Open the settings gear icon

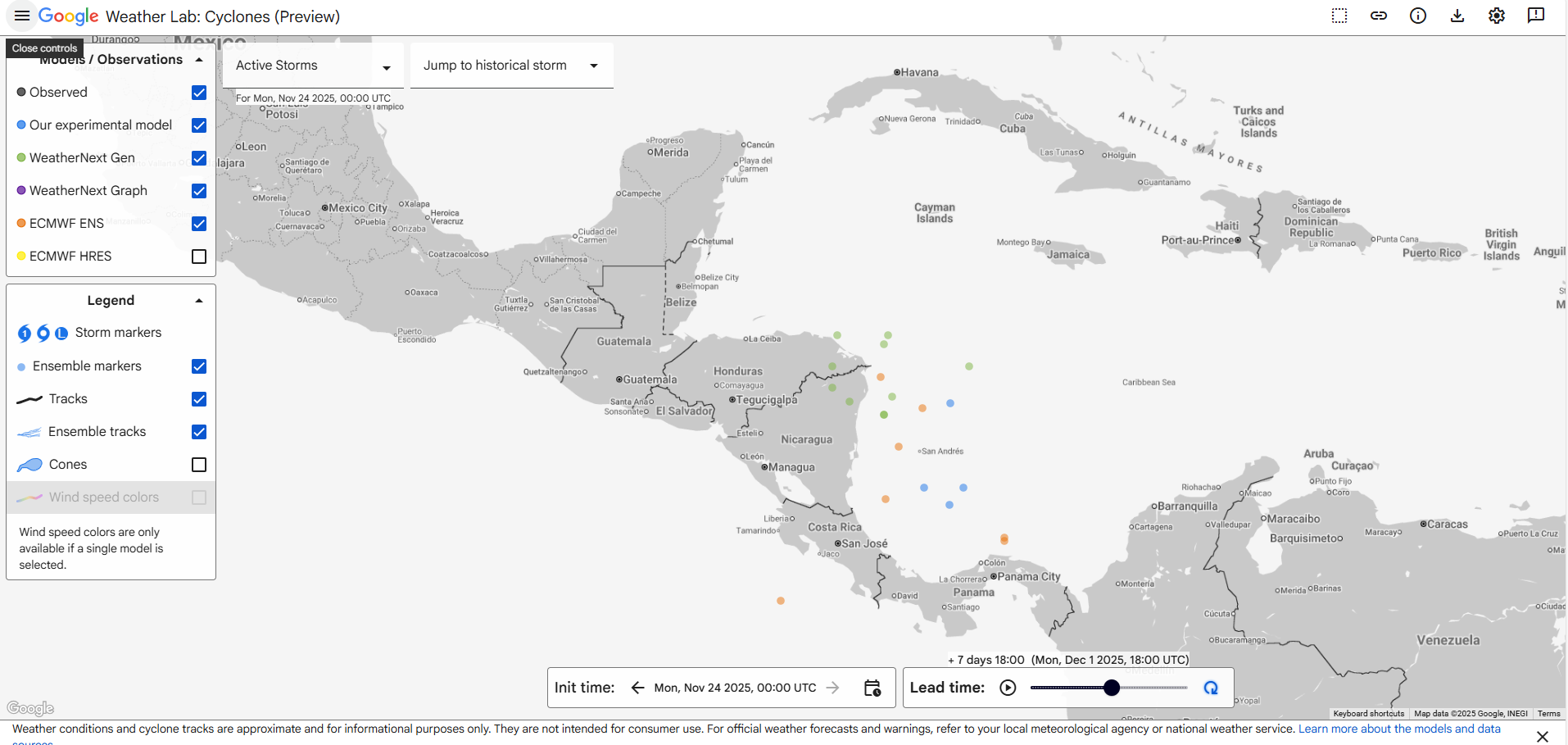coord(1497,16)
